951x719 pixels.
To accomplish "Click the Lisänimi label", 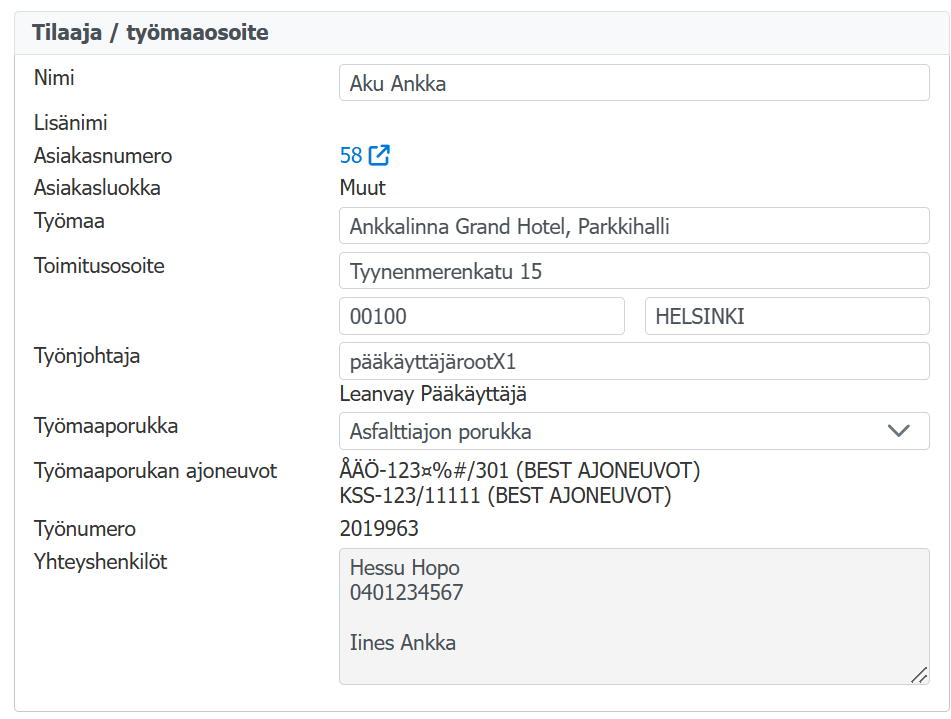I will coord(70,123).
